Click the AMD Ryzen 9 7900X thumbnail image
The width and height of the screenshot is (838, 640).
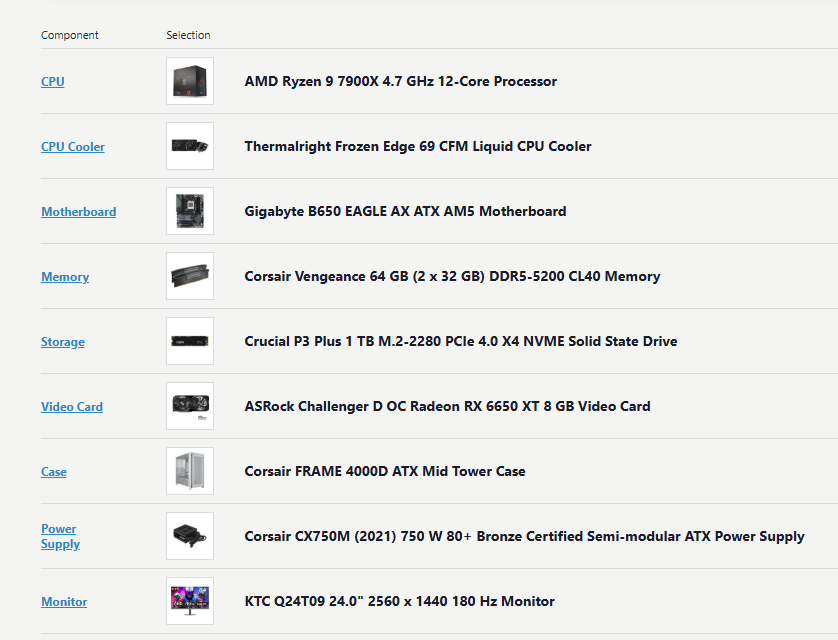point(190,81)
